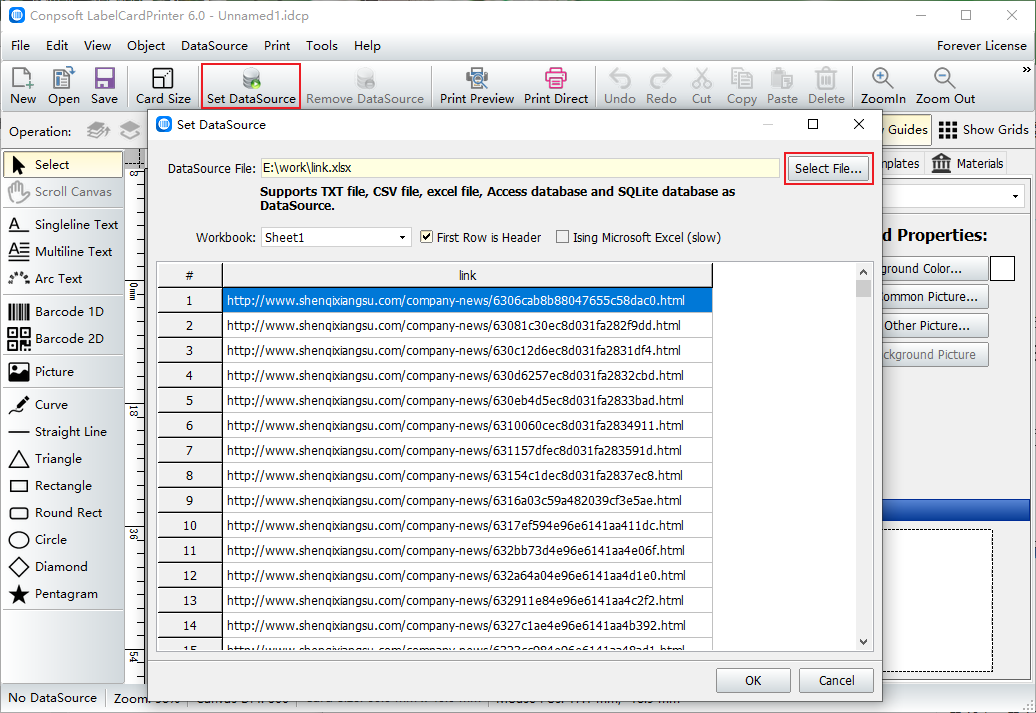The height and width of the screenshot is (713, 1036).
Task: Pick the Curve drawing tool
Action: [x=63, y=404]
